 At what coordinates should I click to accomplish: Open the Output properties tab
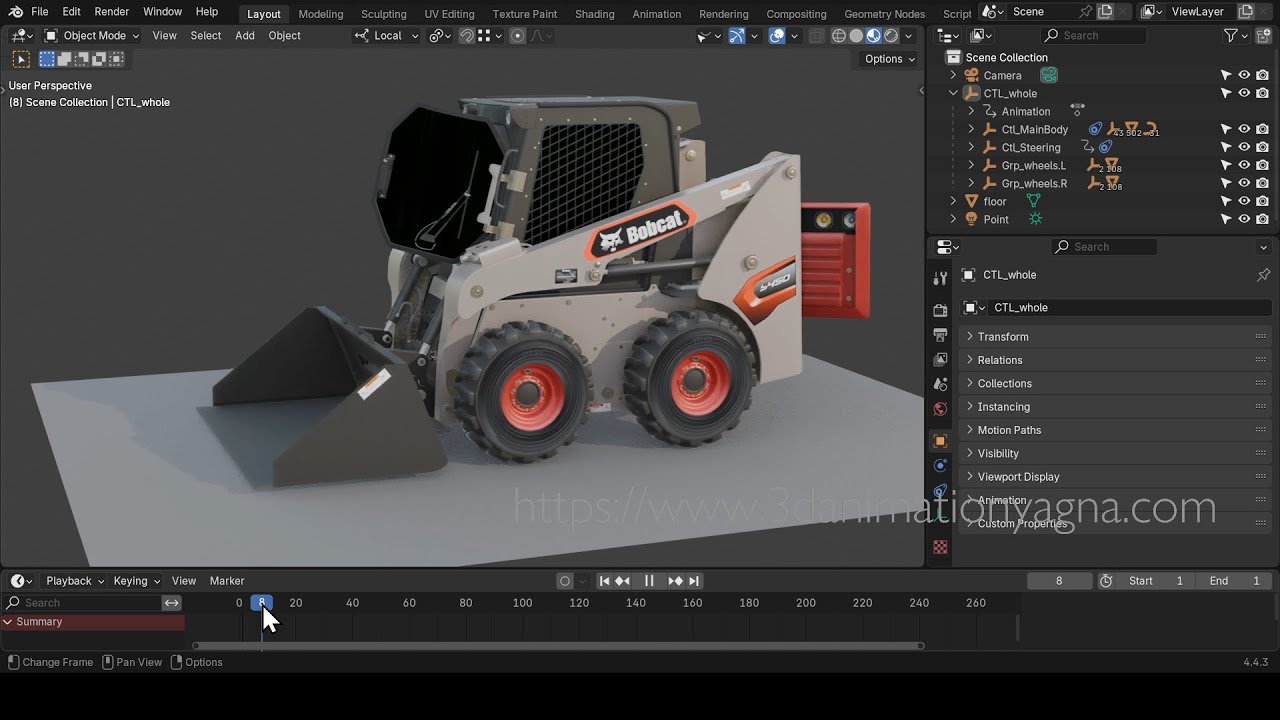tap(940, 335)
